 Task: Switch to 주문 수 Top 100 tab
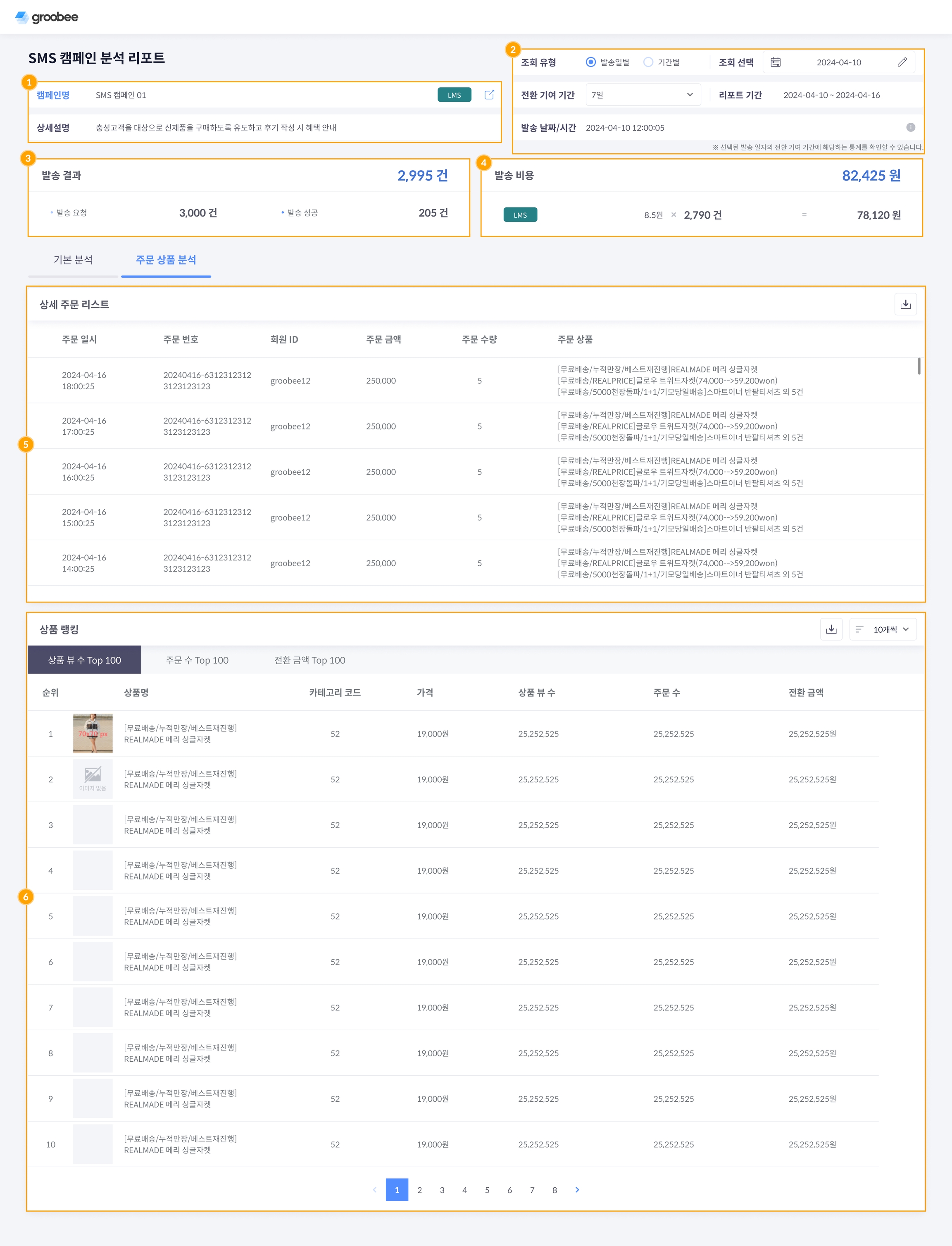tap(197, 660)
